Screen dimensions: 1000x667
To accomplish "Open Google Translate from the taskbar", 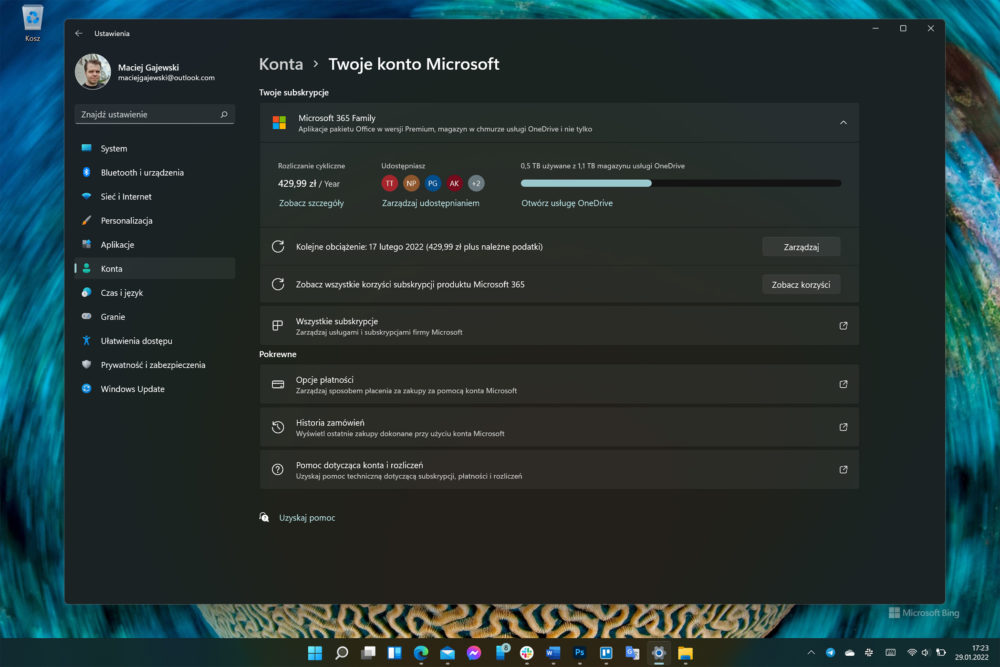I will click(633, 653).
